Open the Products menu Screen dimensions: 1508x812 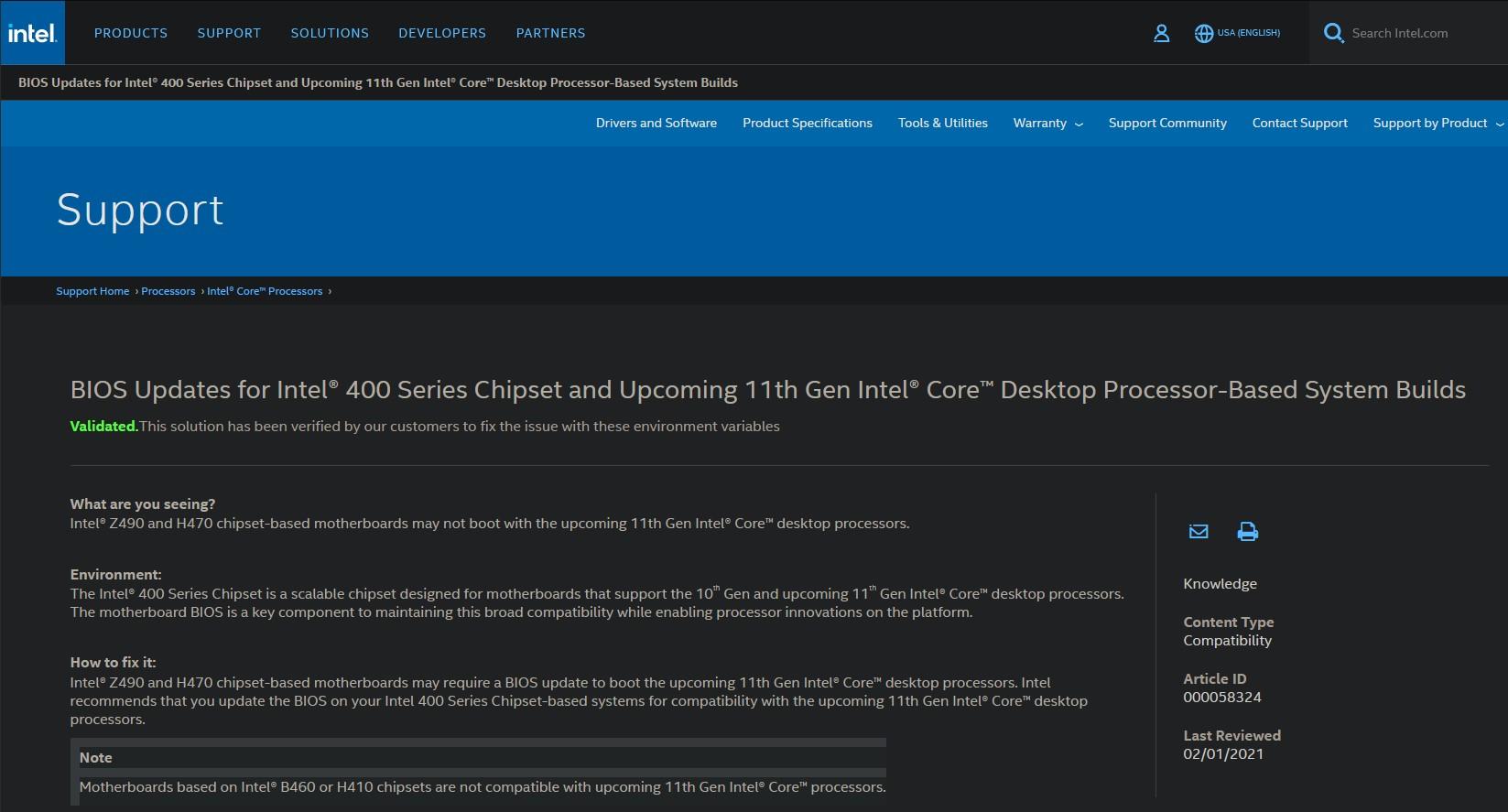click(x=131, y=33)
